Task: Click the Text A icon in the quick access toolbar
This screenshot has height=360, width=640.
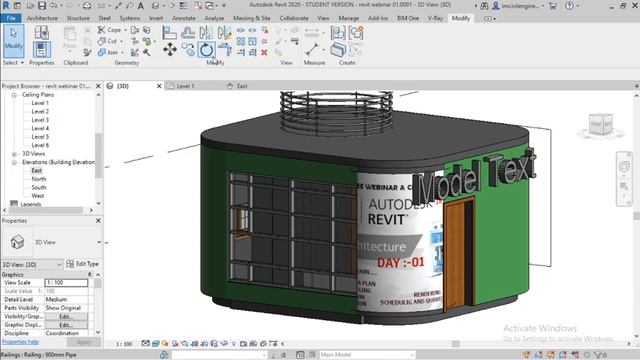Action: point(140,6)
